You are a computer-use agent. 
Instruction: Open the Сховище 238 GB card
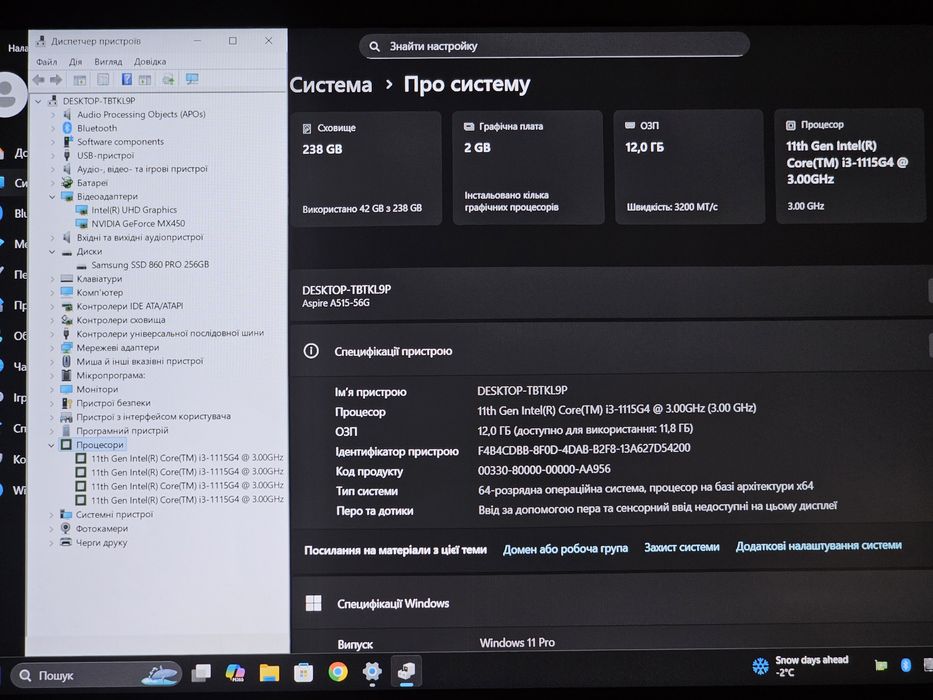(365, 168)
